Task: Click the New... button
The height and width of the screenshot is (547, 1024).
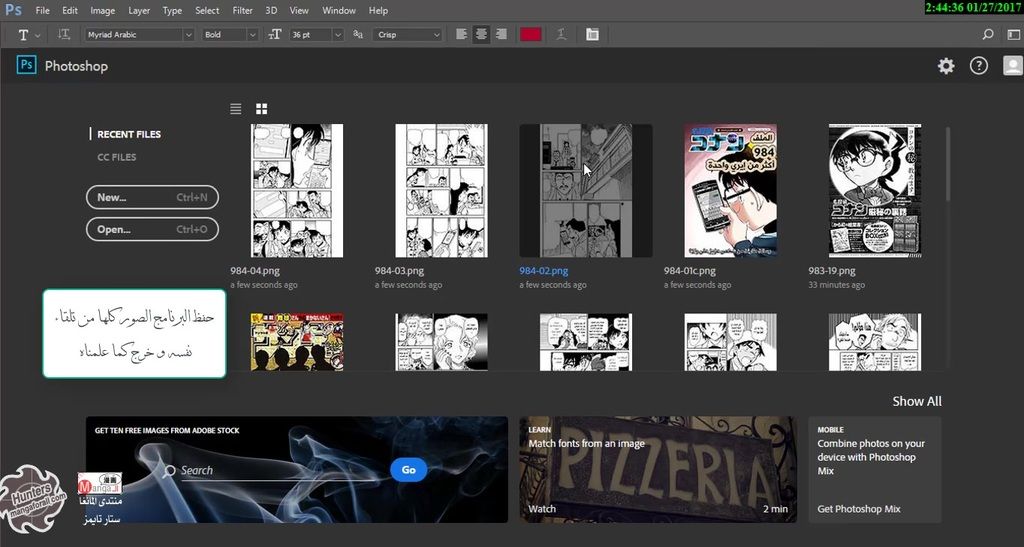Action: (x=152, y=197)
